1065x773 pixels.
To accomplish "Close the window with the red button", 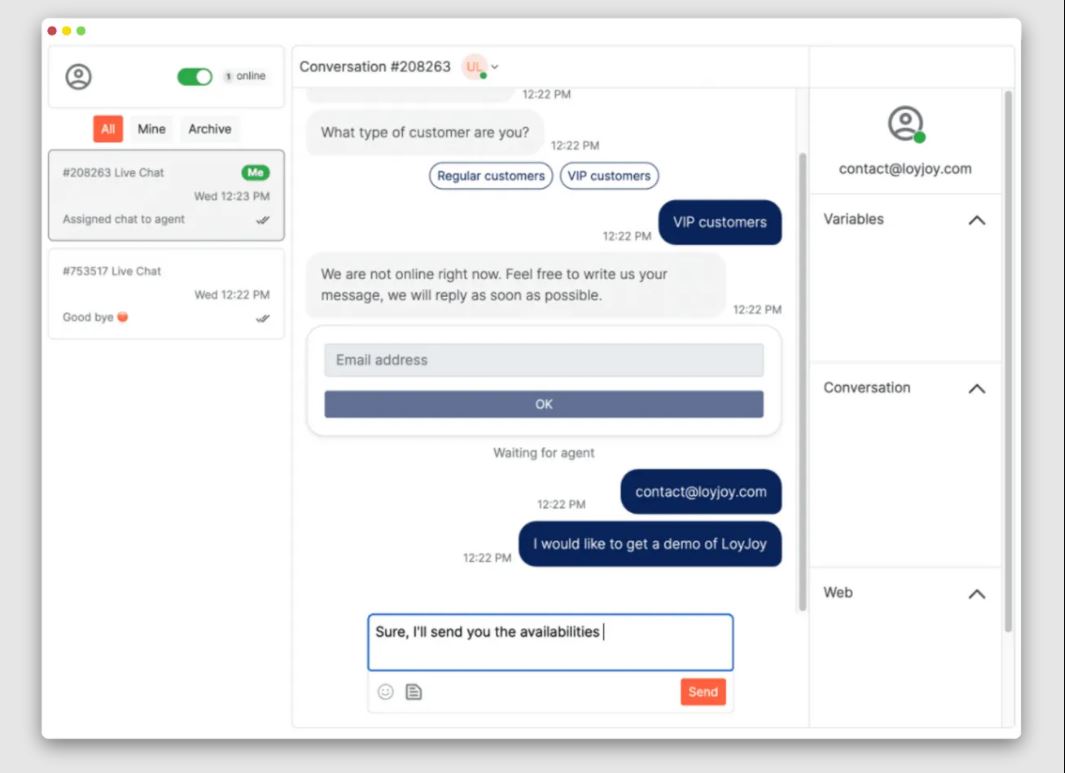I will tap(52, 31).
